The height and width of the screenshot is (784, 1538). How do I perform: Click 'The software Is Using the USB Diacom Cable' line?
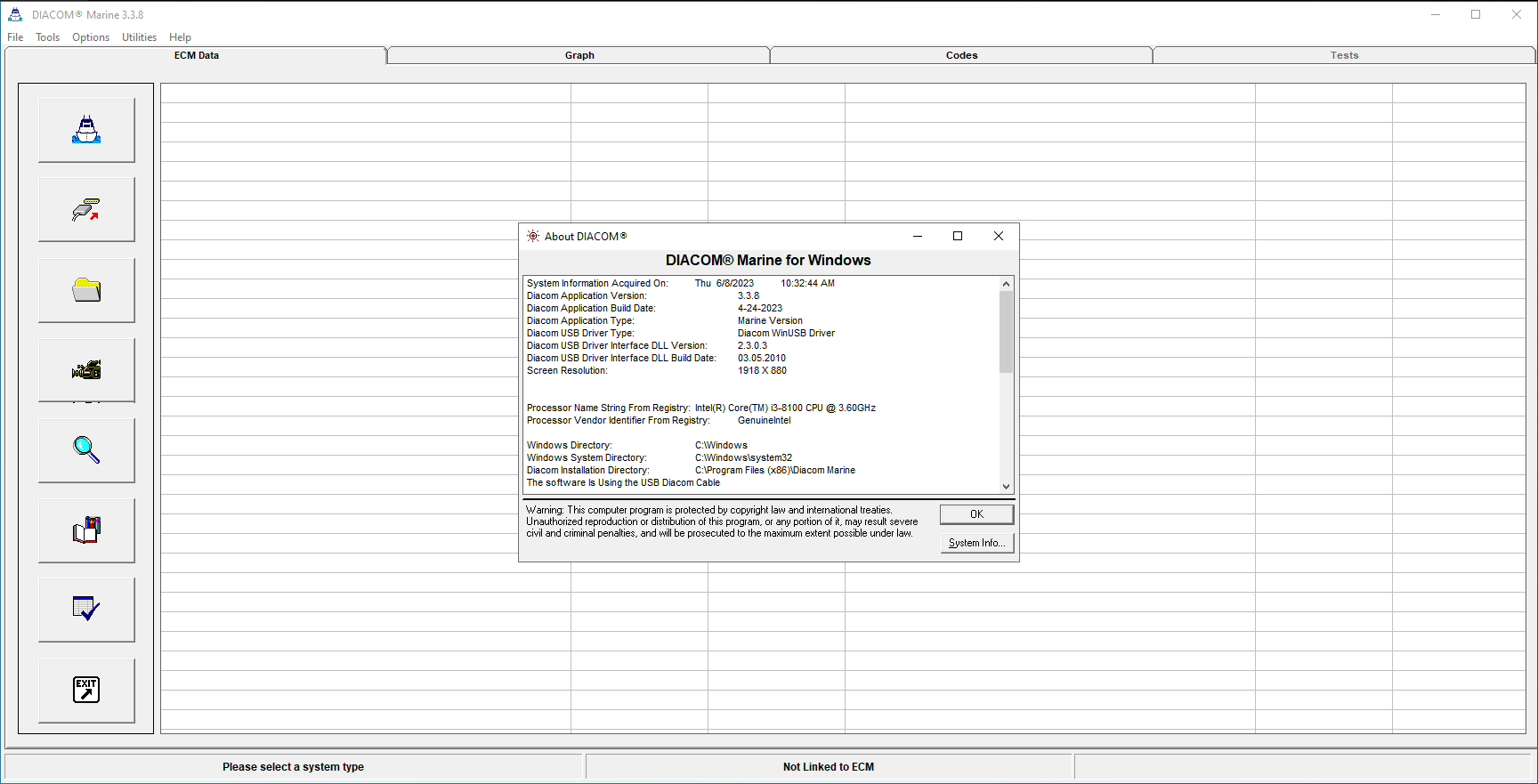pos(623,483)
